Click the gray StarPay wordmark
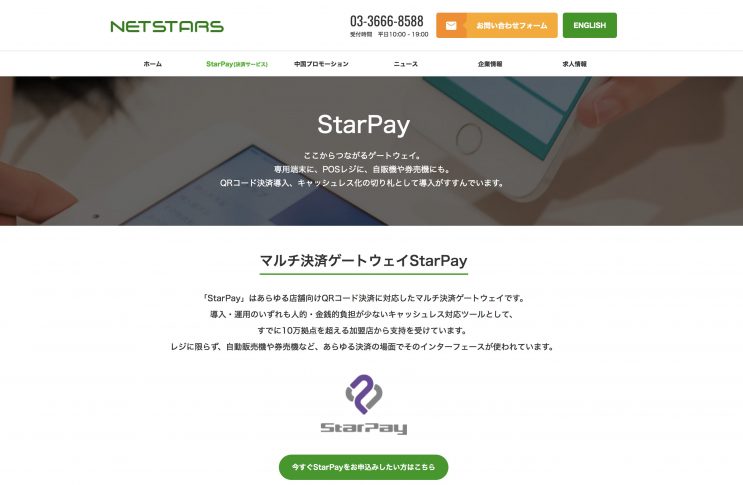The image size is (743, 485). pyautogui.click(x=364, y=428)
